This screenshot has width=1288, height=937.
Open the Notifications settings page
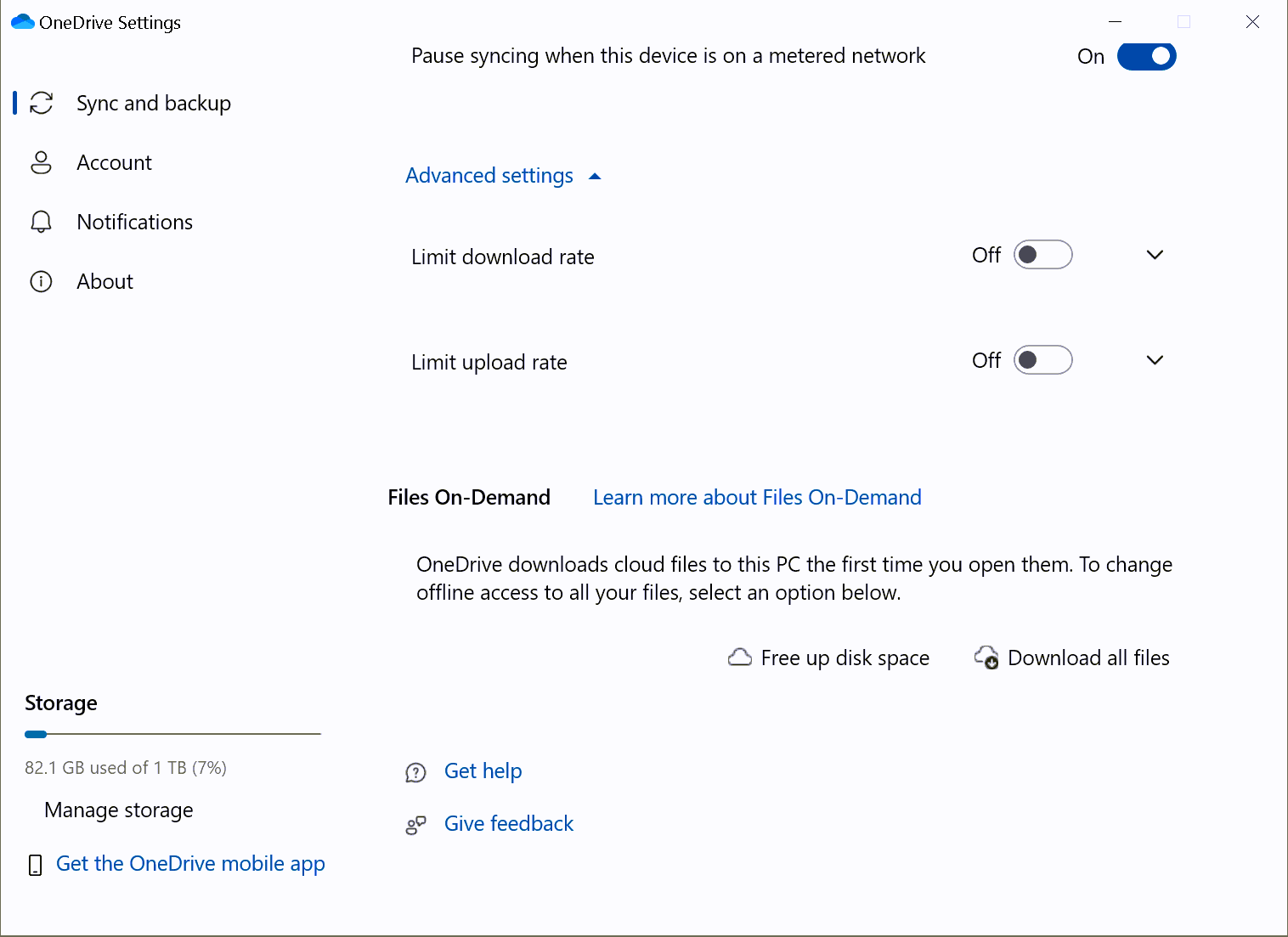tap(134, 222)
